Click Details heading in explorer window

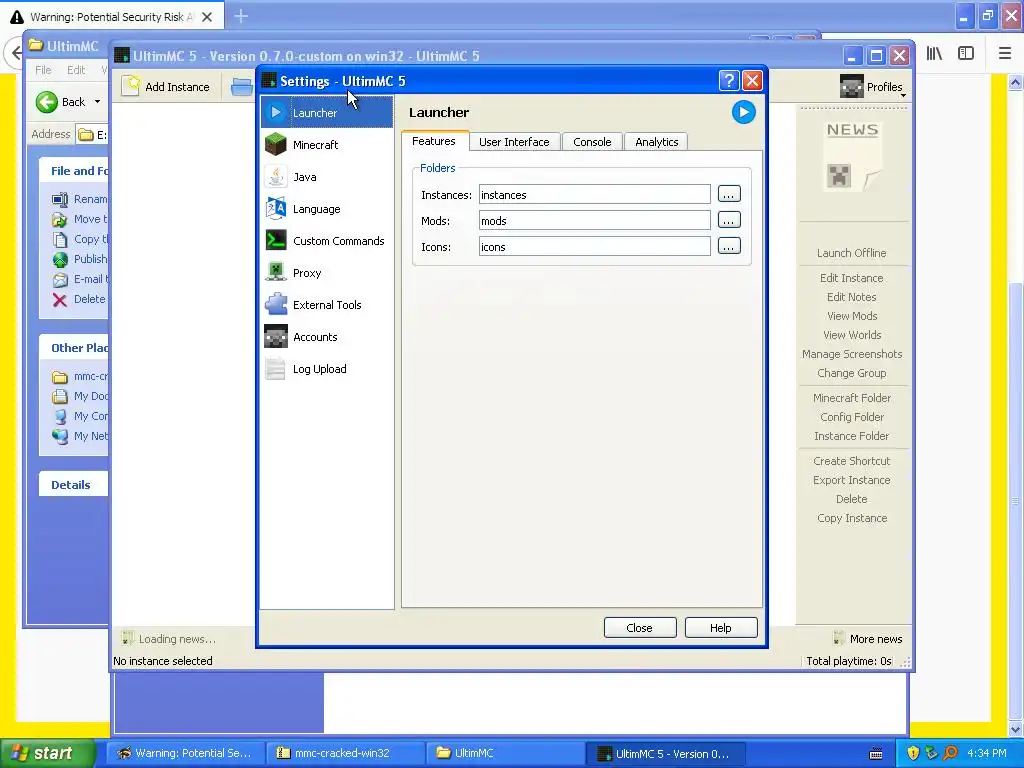point(71,485)
